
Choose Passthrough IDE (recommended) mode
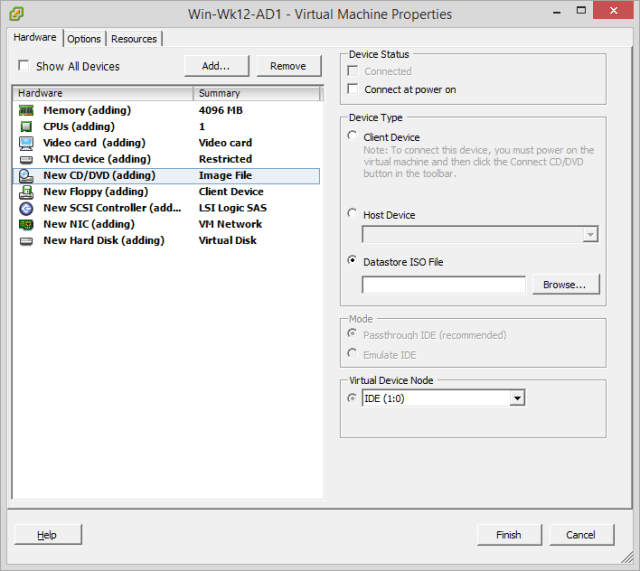pyautogui.click(x=352, y=333)
